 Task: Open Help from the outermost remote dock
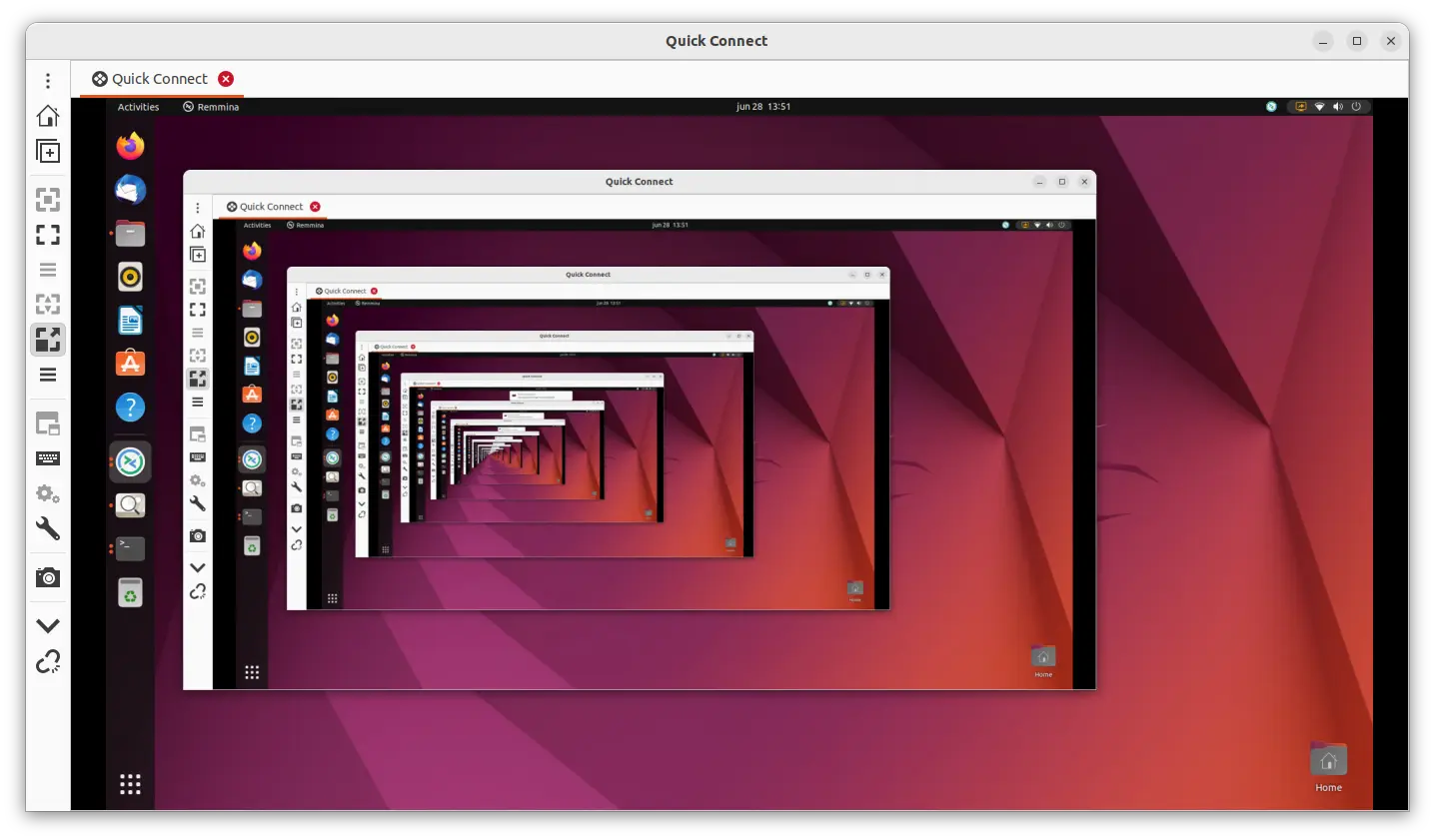pos(130,408)
